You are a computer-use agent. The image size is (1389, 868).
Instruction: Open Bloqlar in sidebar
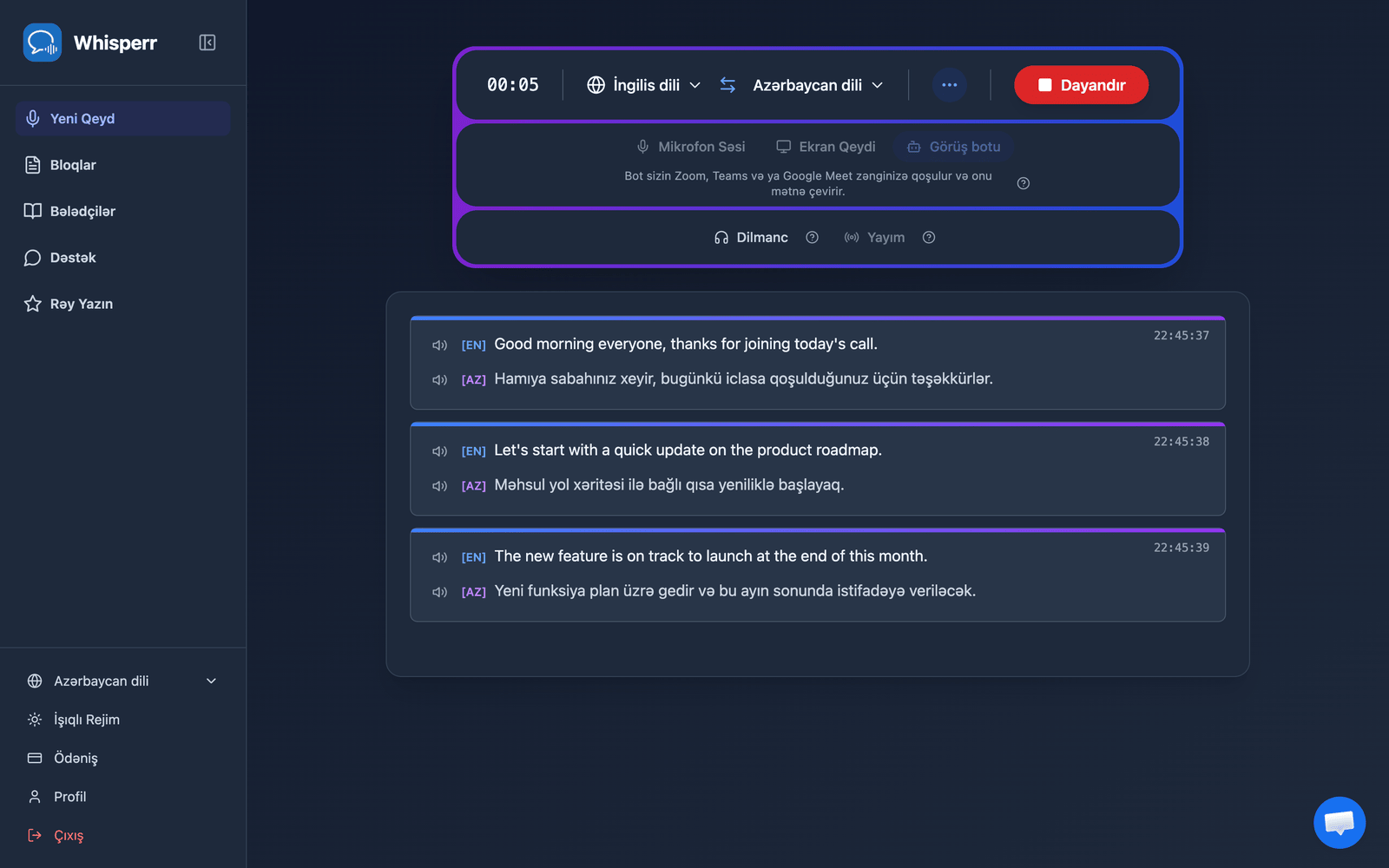(122, 165)
